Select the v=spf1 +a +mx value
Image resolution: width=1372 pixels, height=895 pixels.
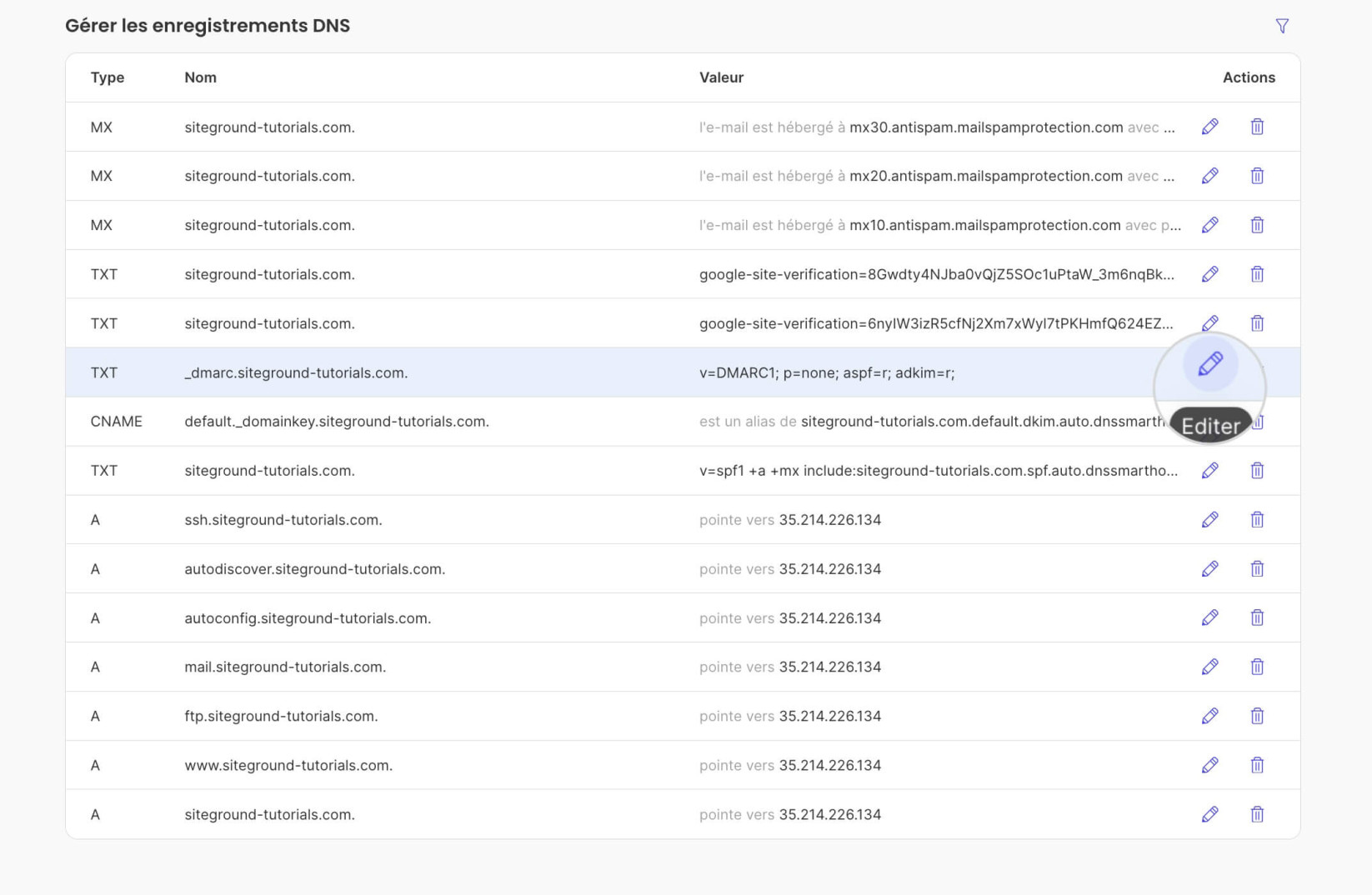939,471
